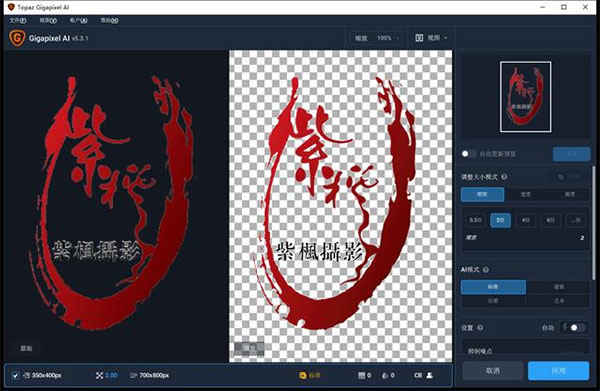Open the third menu bar item
600x391 pixels.
79,20
